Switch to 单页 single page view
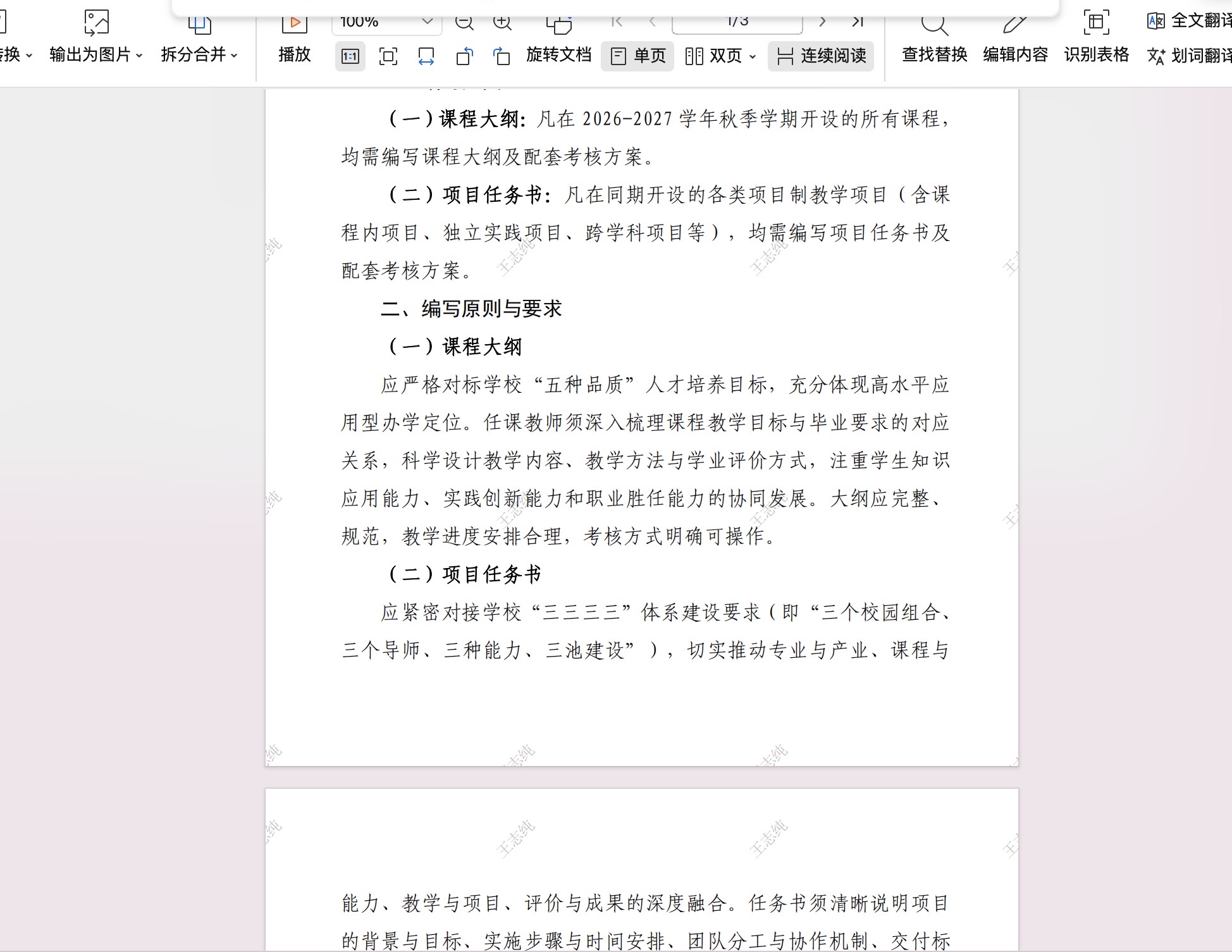 (638, 56)
